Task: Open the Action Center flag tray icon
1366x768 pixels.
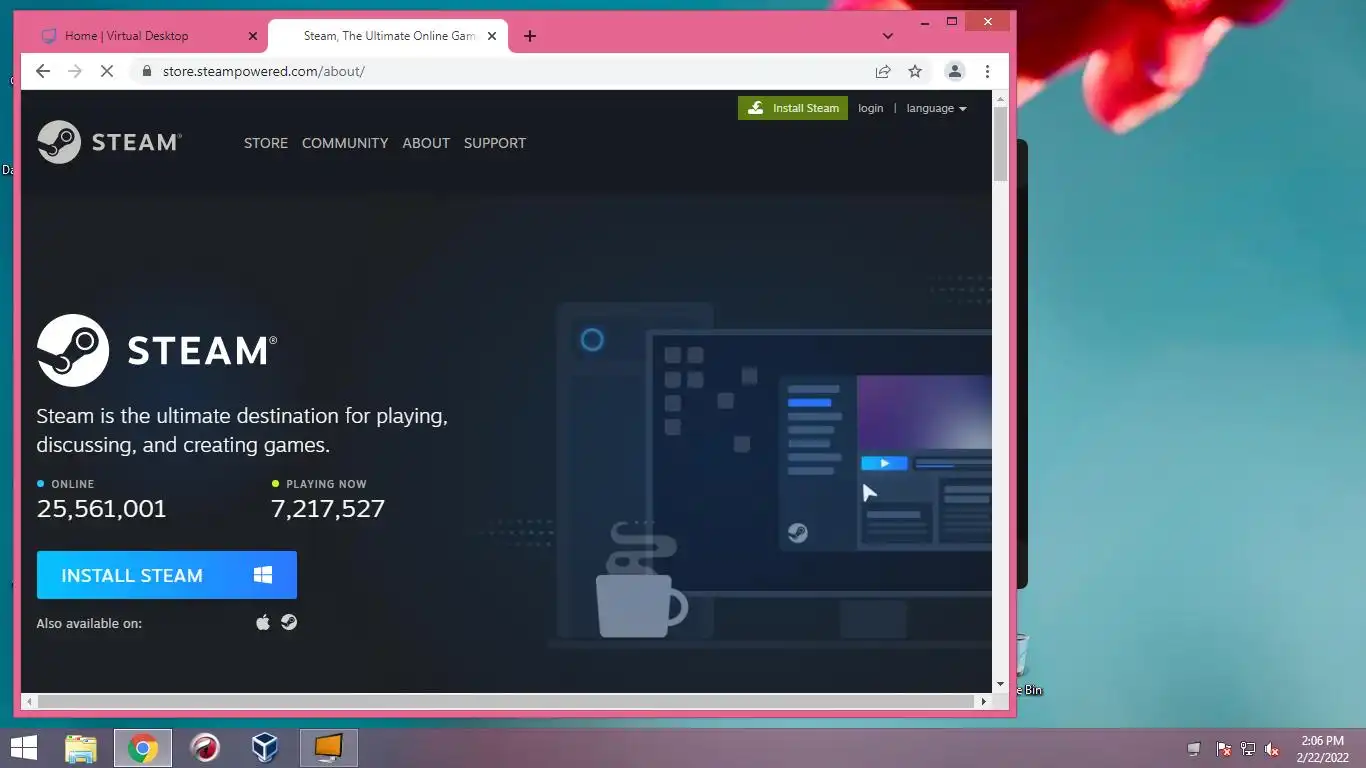Action: [x=1223, y=749]
